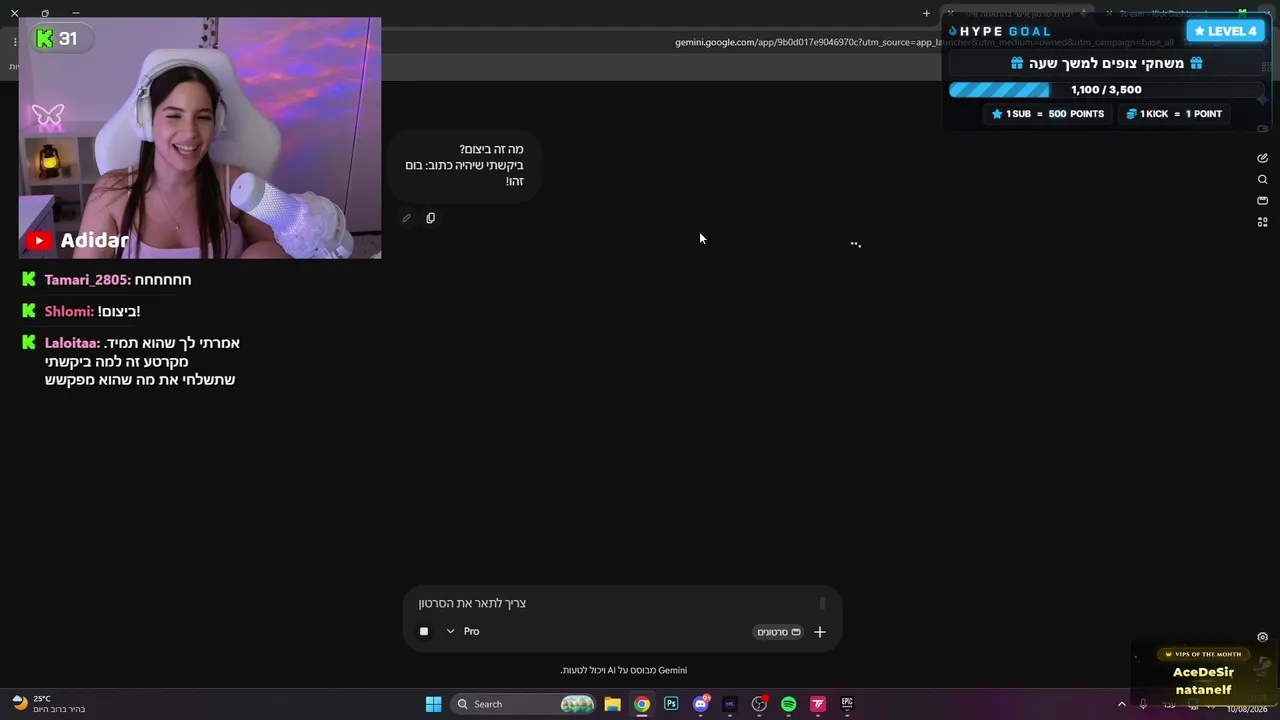Image resolution: width=1280 pixels, height=720 pixels.
Task: Open Epic Games Launcher from taskbar
Action: click(x=847, y=704)
